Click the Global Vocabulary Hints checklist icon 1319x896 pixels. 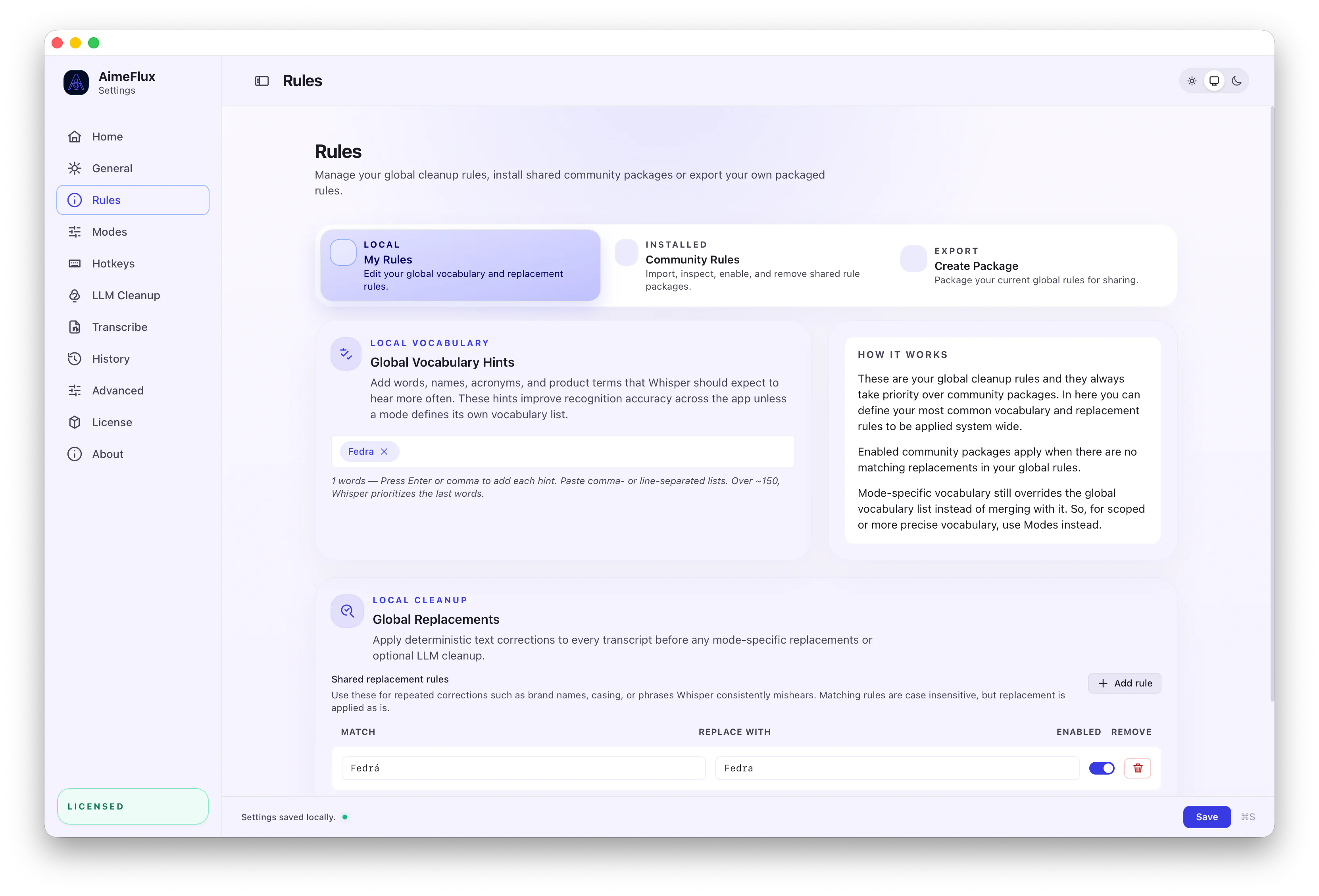click(x=346, y=354)
